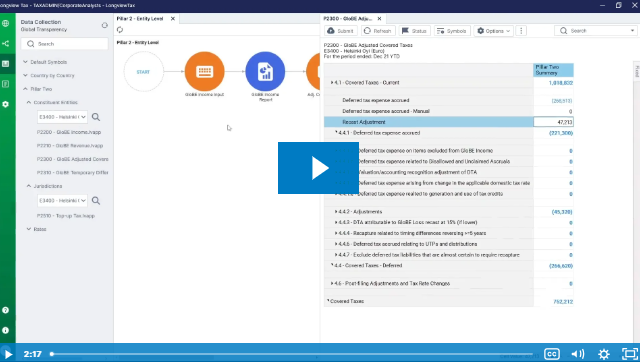Open the workflow share icon in sidebar
The width and height of the screenshot is (640, 362).
(x=6, y=43)
